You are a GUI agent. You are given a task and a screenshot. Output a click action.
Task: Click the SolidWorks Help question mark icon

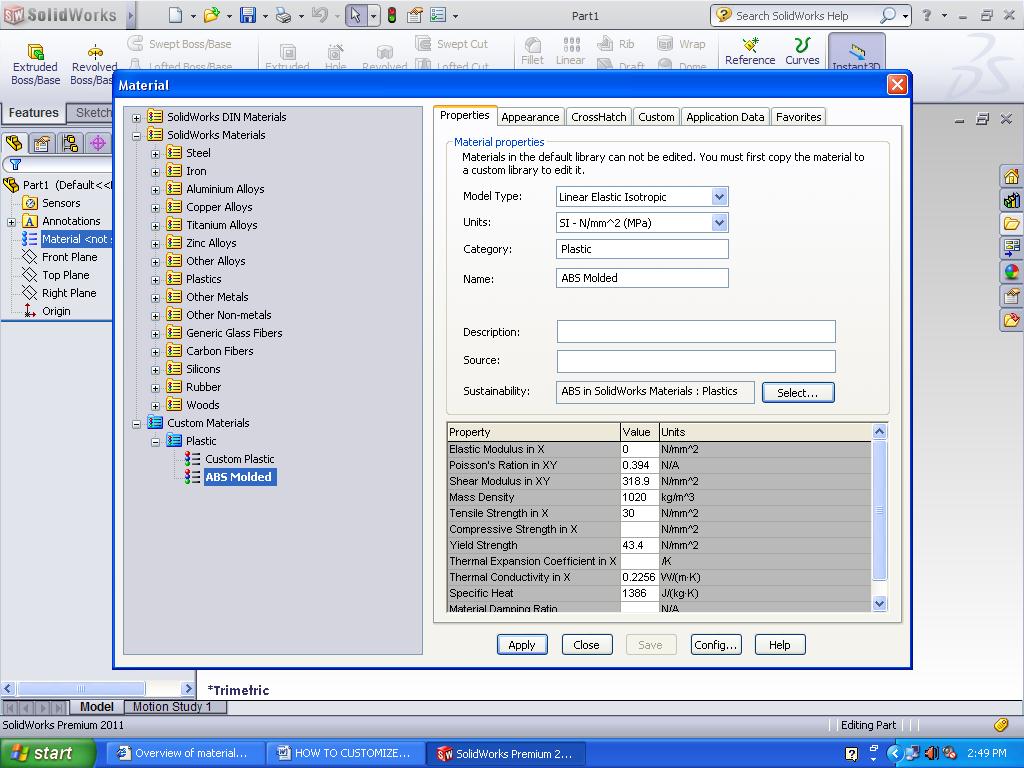click(x=926, y=15)
